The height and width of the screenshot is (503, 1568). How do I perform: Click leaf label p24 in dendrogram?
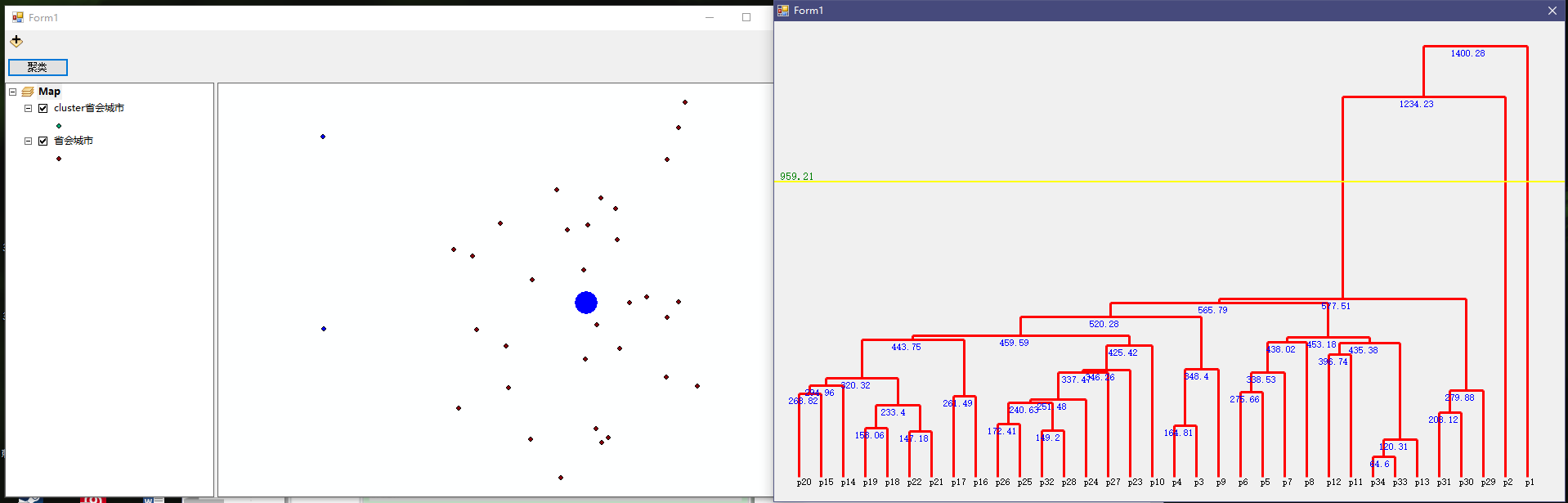pyautogui.click(x=1091, y=482)
